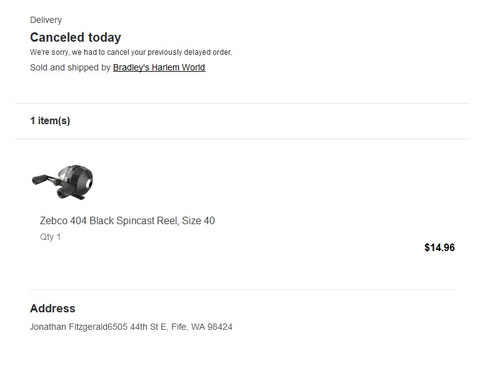Click the Canceled today heading
Screen dimensions: 500x374
(x=75, y=37)
